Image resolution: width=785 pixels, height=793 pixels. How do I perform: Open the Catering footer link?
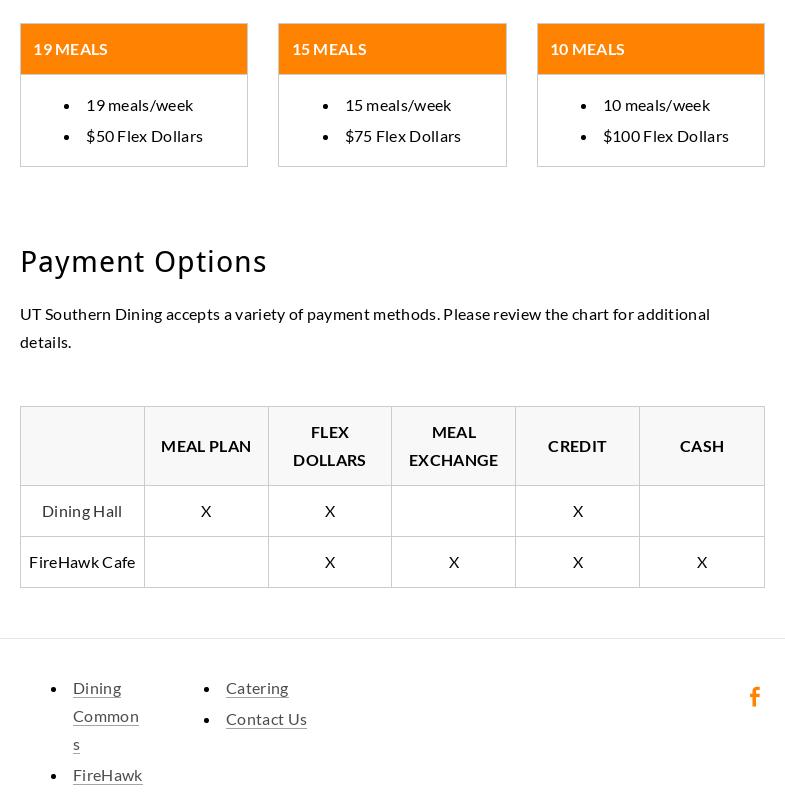click(257, 688)
